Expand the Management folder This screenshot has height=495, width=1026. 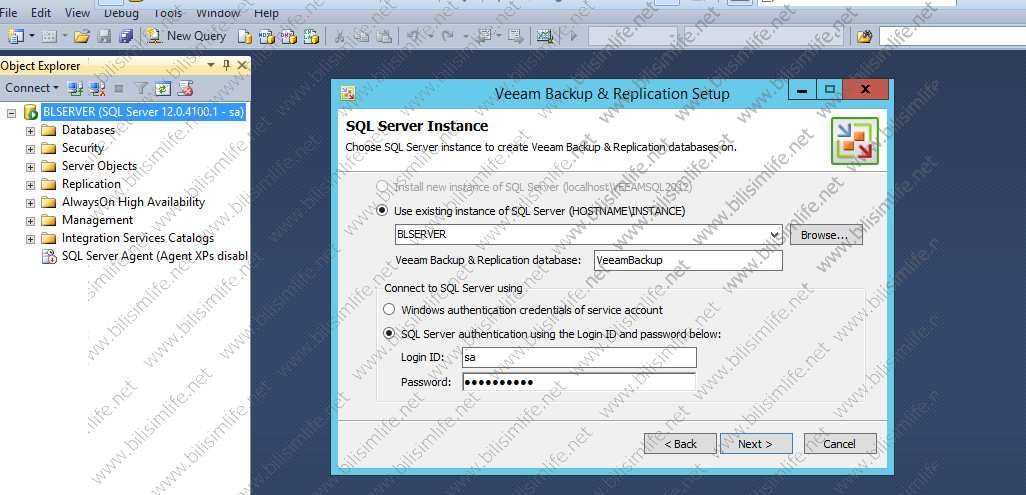tap(30, 221)
